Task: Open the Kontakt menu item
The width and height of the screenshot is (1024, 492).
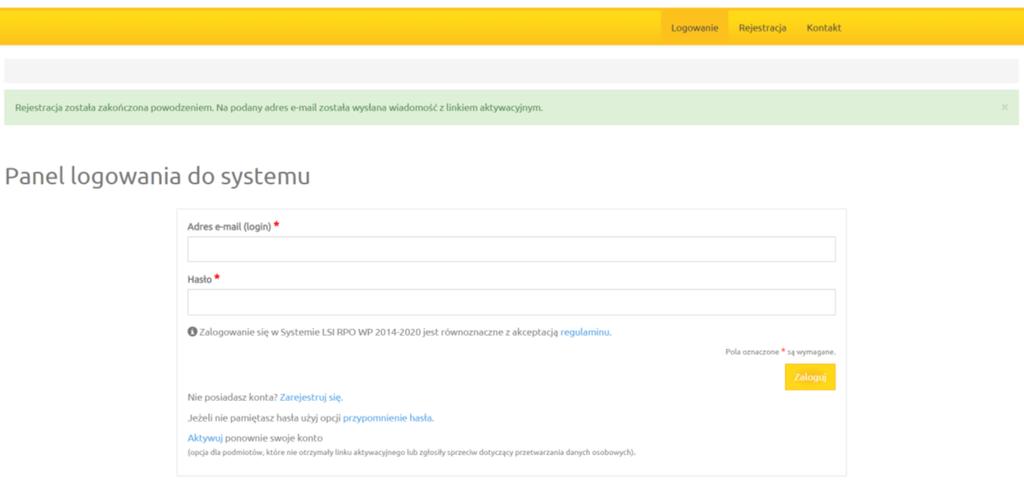Action: pyautogui.click(x=824, y=28)
